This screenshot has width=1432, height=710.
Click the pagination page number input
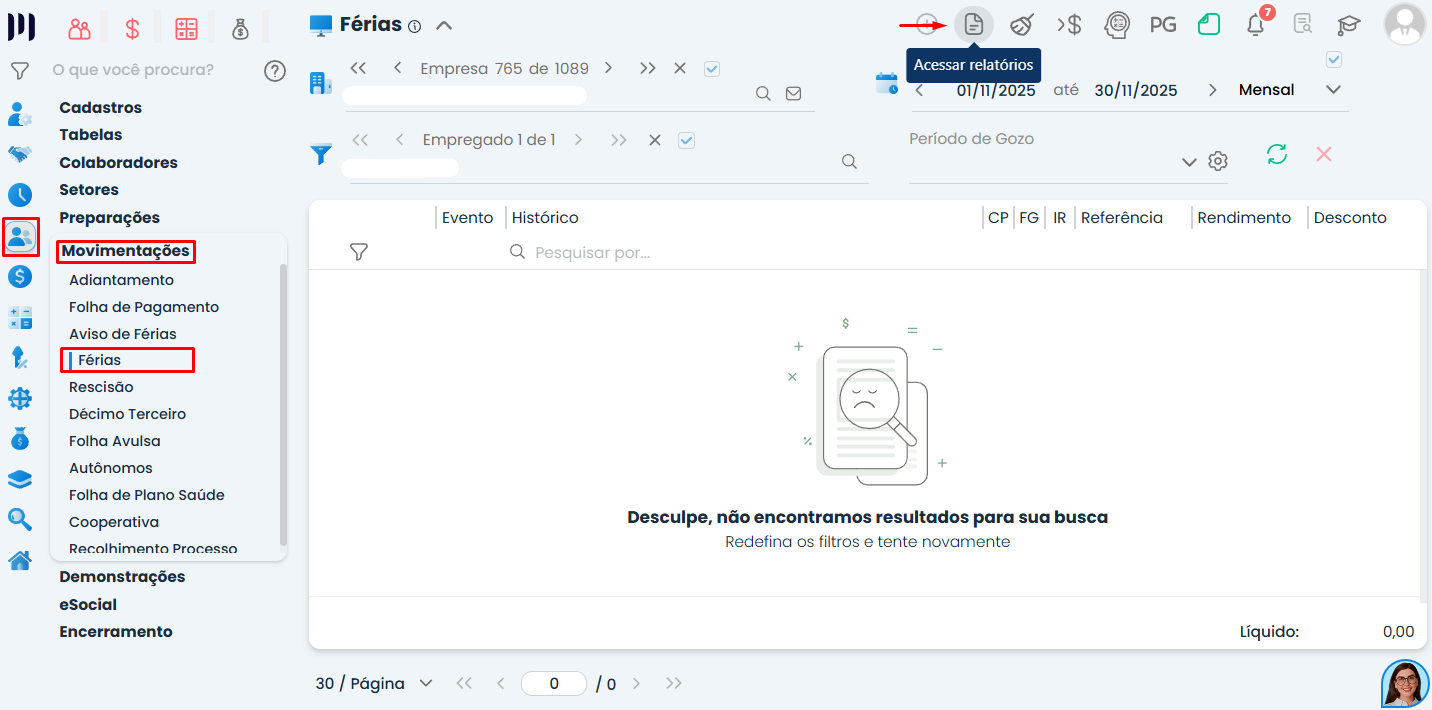point(554,684)
